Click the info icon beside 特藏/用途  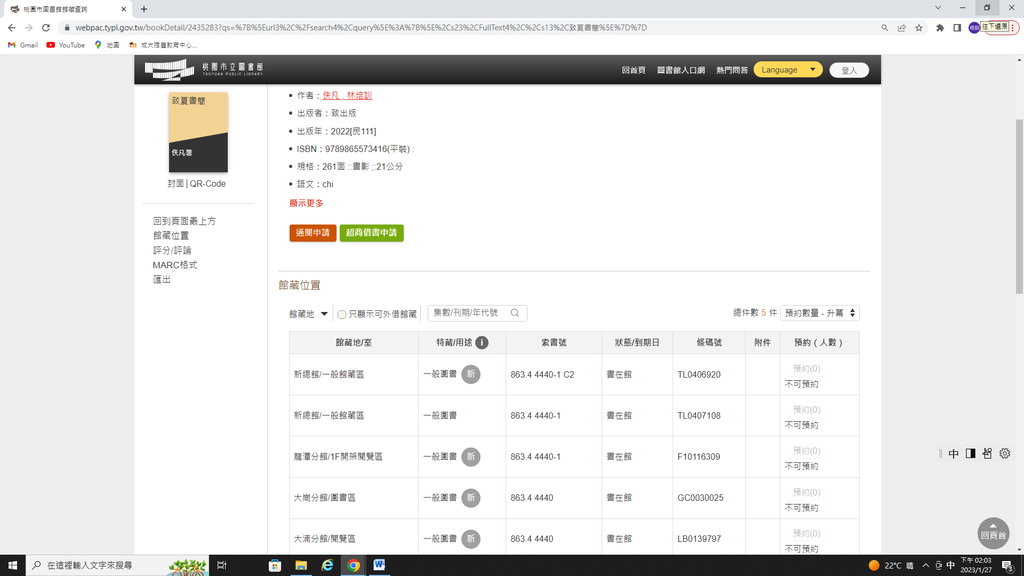click(x=482, y=342)
